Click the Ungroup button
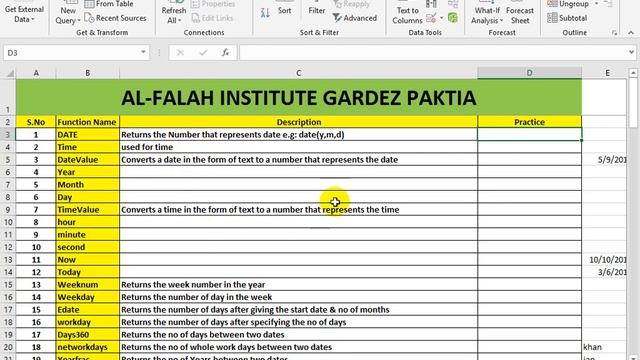The width and height of the screenshot is (640, 360). [x=569, y=4]
